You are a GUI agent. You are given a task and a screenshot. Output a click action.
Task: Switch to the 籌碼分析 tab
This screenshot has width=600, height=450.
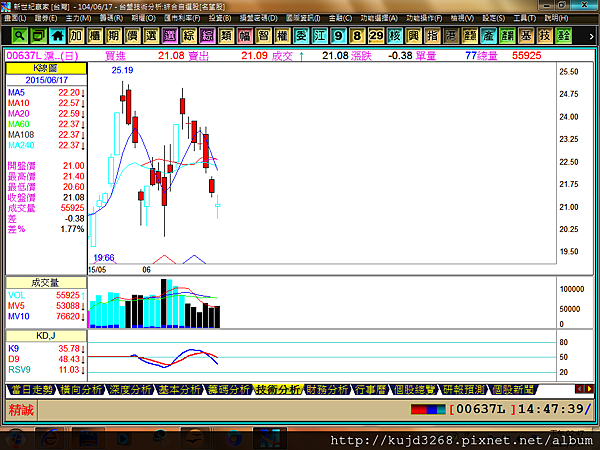point(229,390)
